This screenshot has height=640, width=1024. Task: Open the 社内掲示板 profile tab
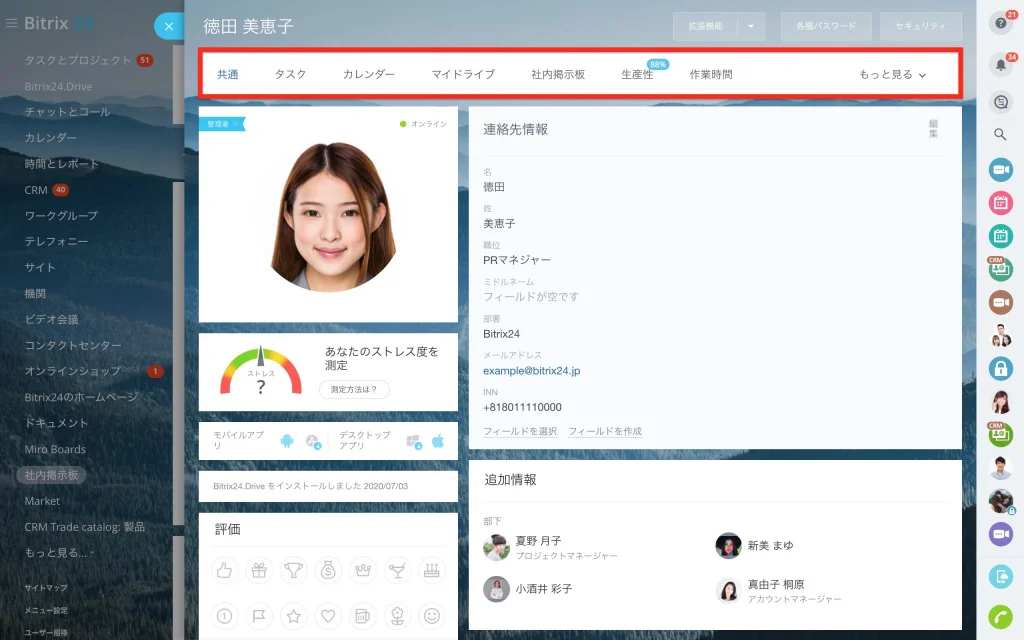pos(558,74)
